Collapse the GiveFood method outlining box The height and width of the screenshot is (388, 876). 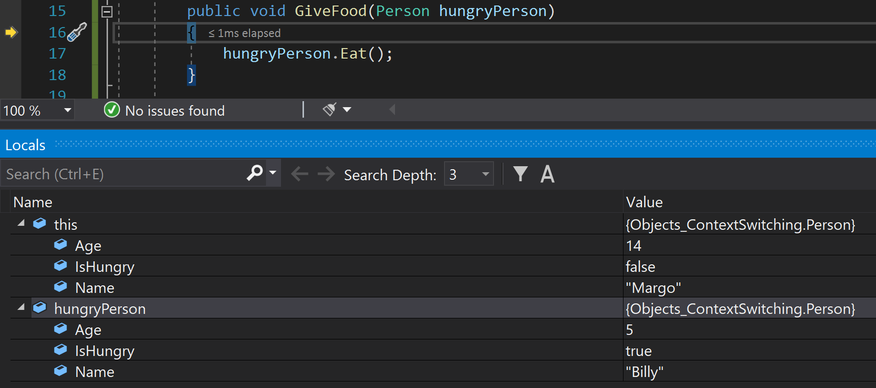[107, 11]
